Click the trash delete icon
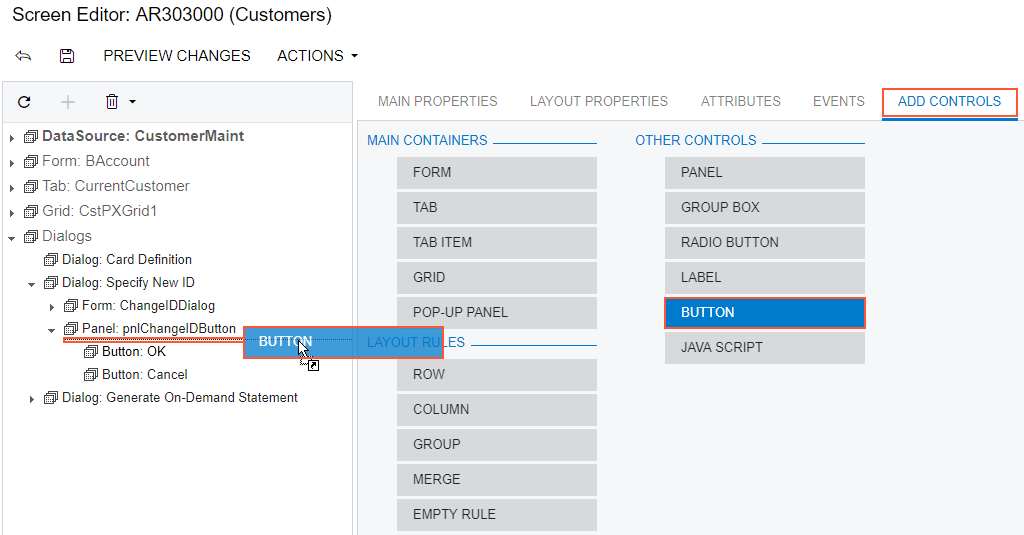This screenshot has width=1024, height=535. tap(112, 102)
